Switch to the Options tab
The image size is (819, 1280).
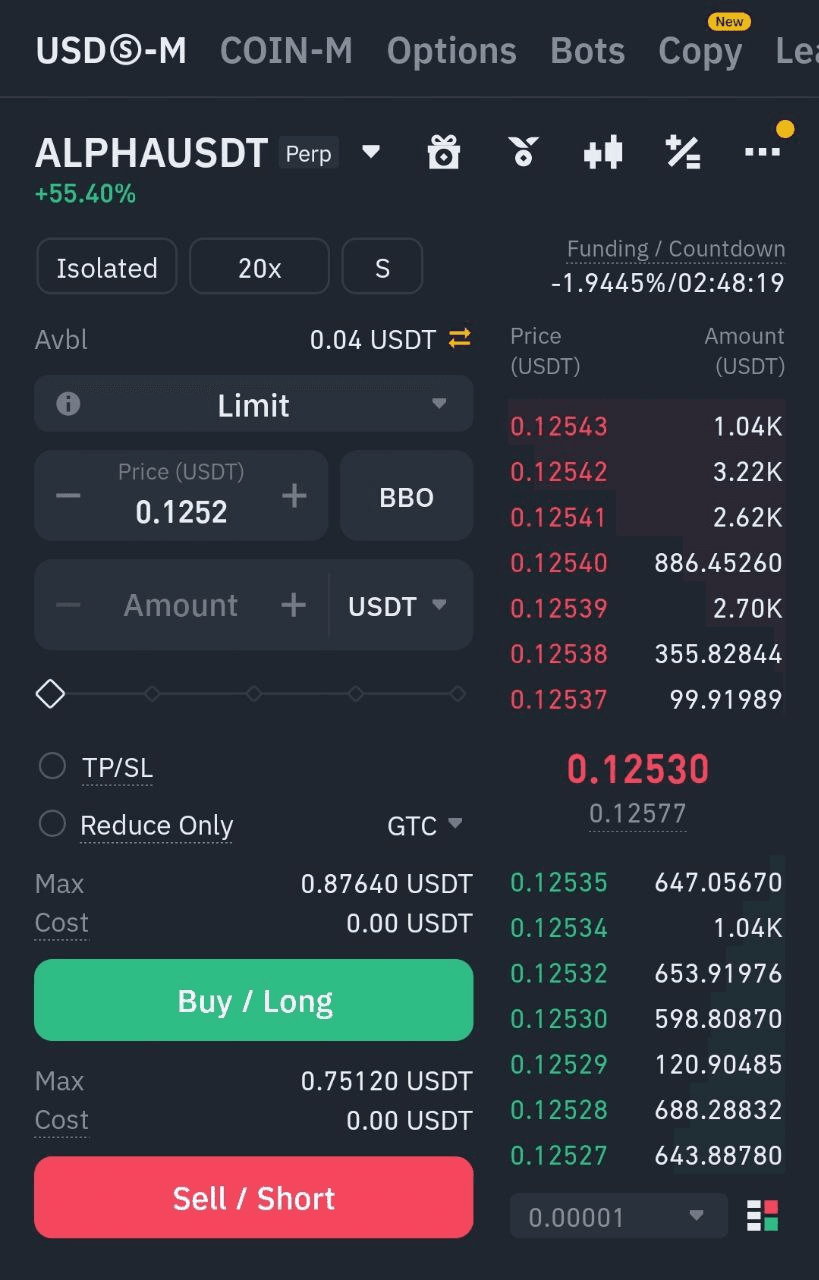pos(452,51)
